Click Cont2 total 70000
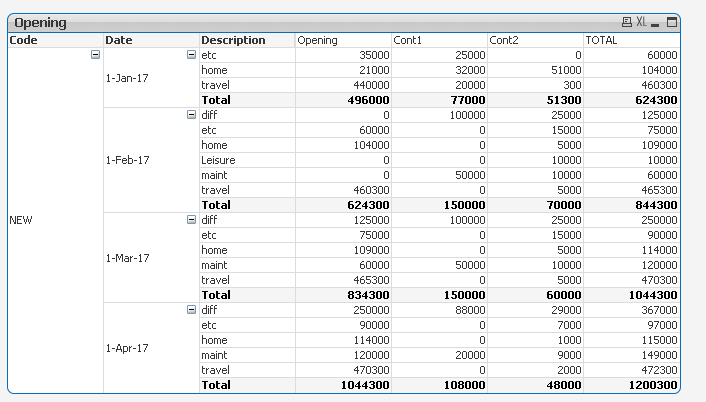This screenshot has height=402, width=706. 535,205
